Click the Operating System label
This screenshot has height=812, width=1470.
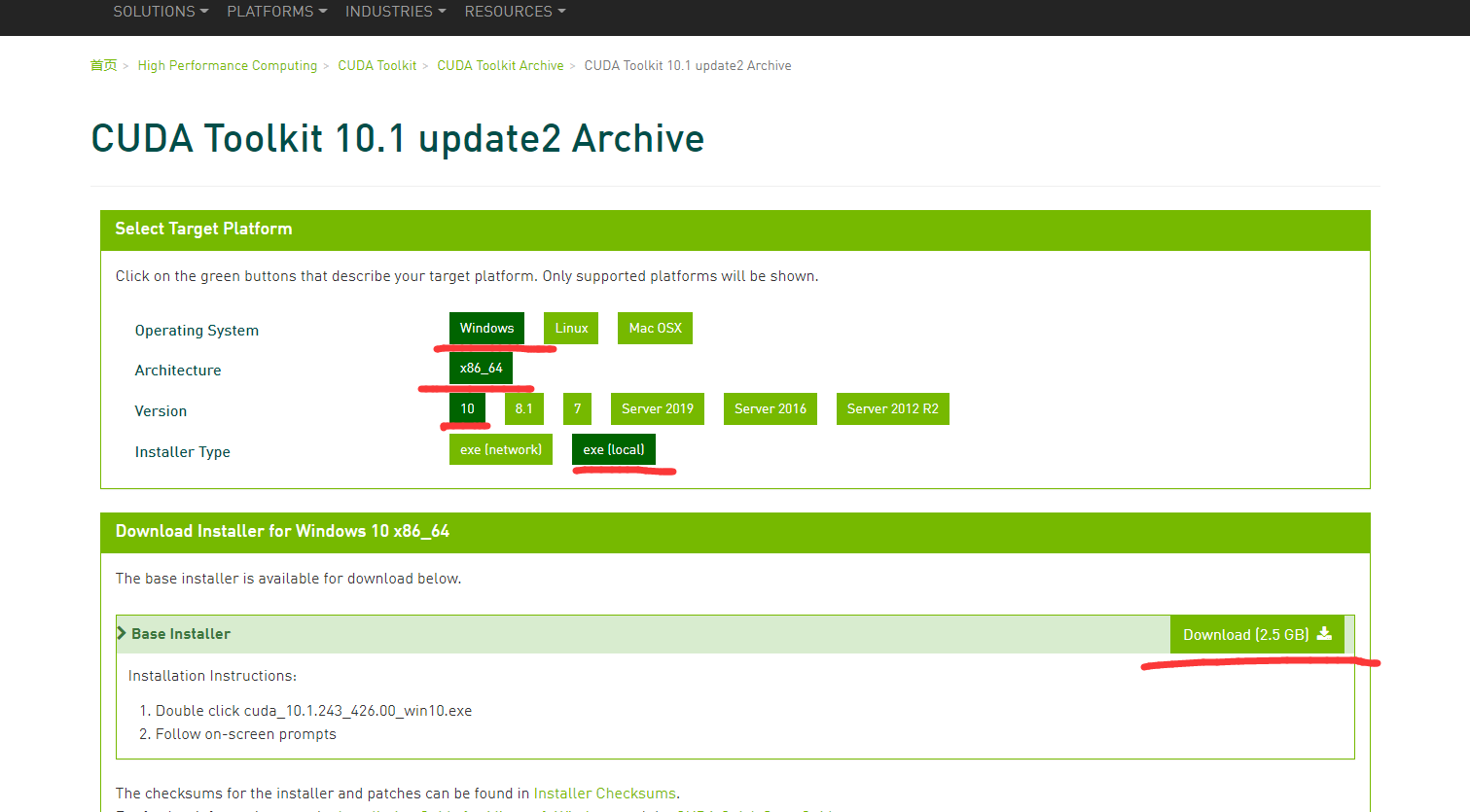point(197,331)
